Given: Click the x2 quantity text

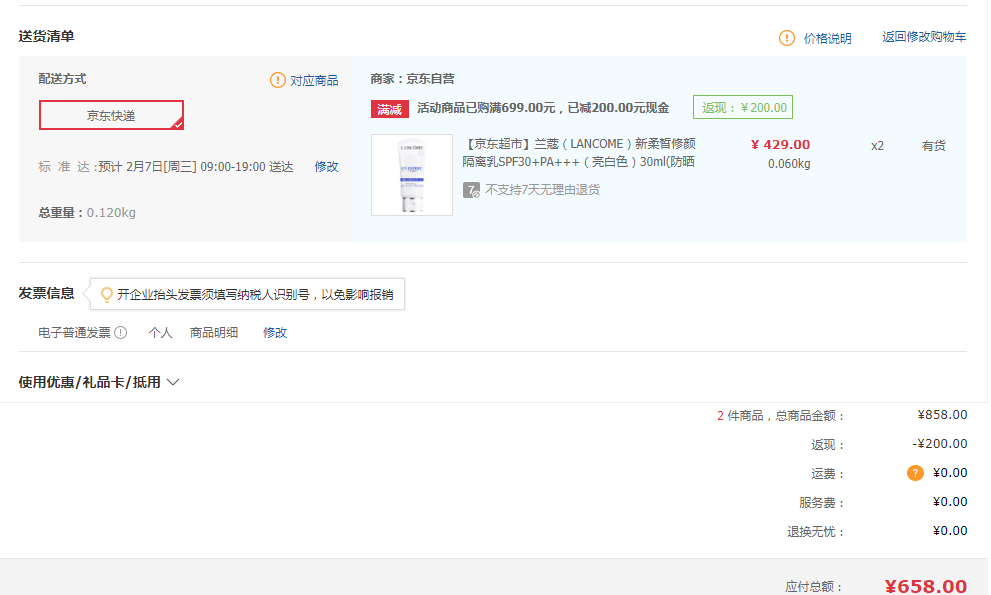Looking at the screenshot, I should click(x=877, y=146).
